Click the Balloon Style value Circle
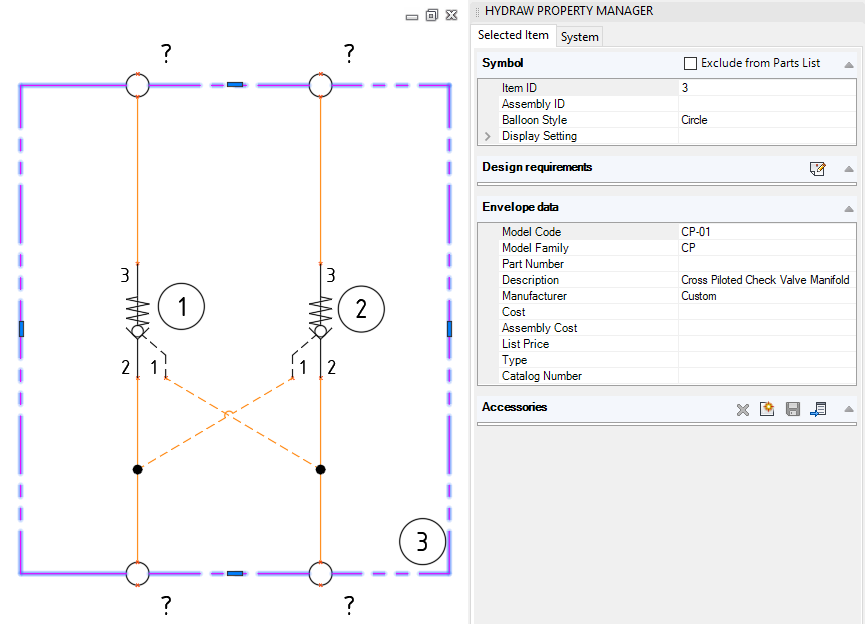This screenshot has height=624, width=865. (x=765, y=120)
